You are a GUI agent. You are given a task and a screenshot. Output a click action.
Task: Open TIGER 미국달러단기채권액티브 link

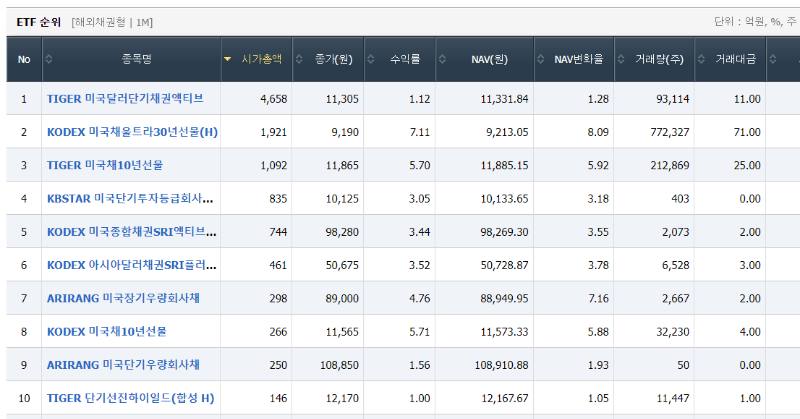125,98
